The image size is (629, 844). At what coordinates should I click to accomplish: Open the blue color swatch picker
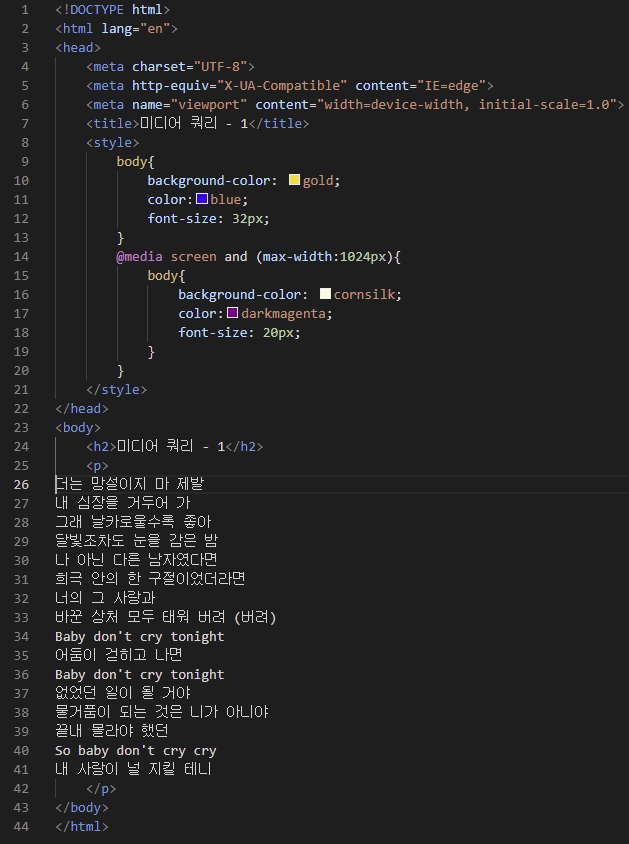(x=202, y=199)
